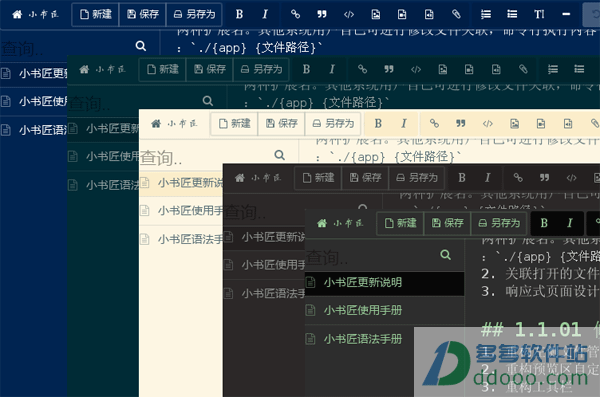The width and height of the screenshot is (600, 397).
Task: Insert an ordered list in the navy blue window
Action: coord(486,15)
